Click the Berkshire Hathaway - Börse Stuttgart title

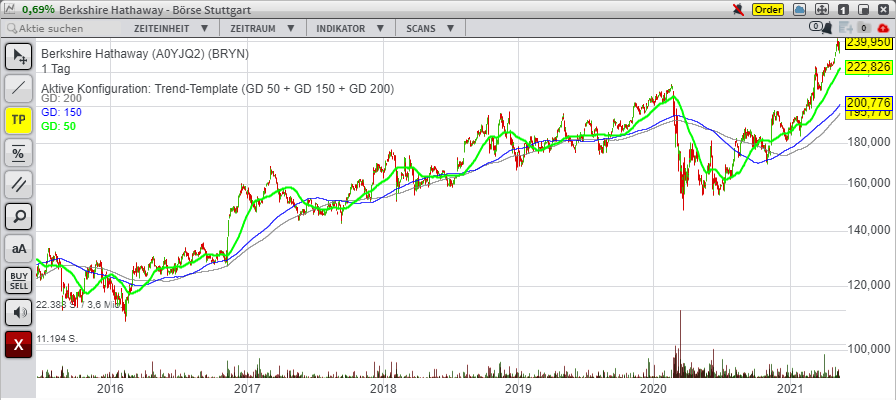tap(155, 10)
